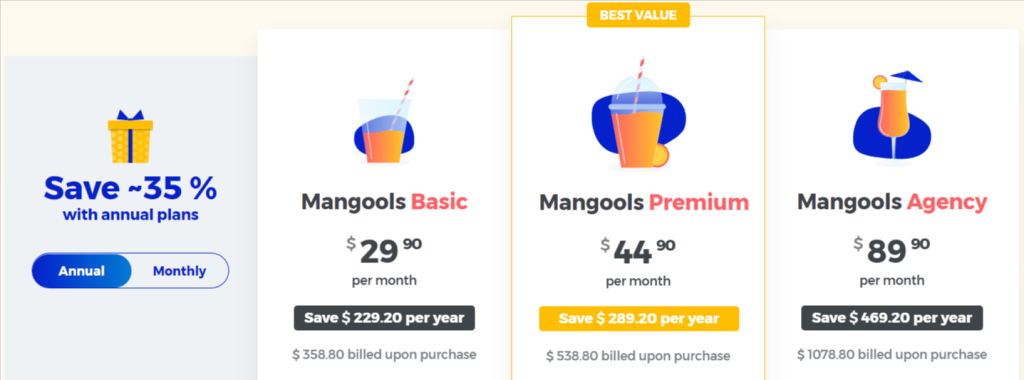Click the yellow Save $ 289.20 per year badge
This screenshot has height=380, width=1024.
(639, 319)
